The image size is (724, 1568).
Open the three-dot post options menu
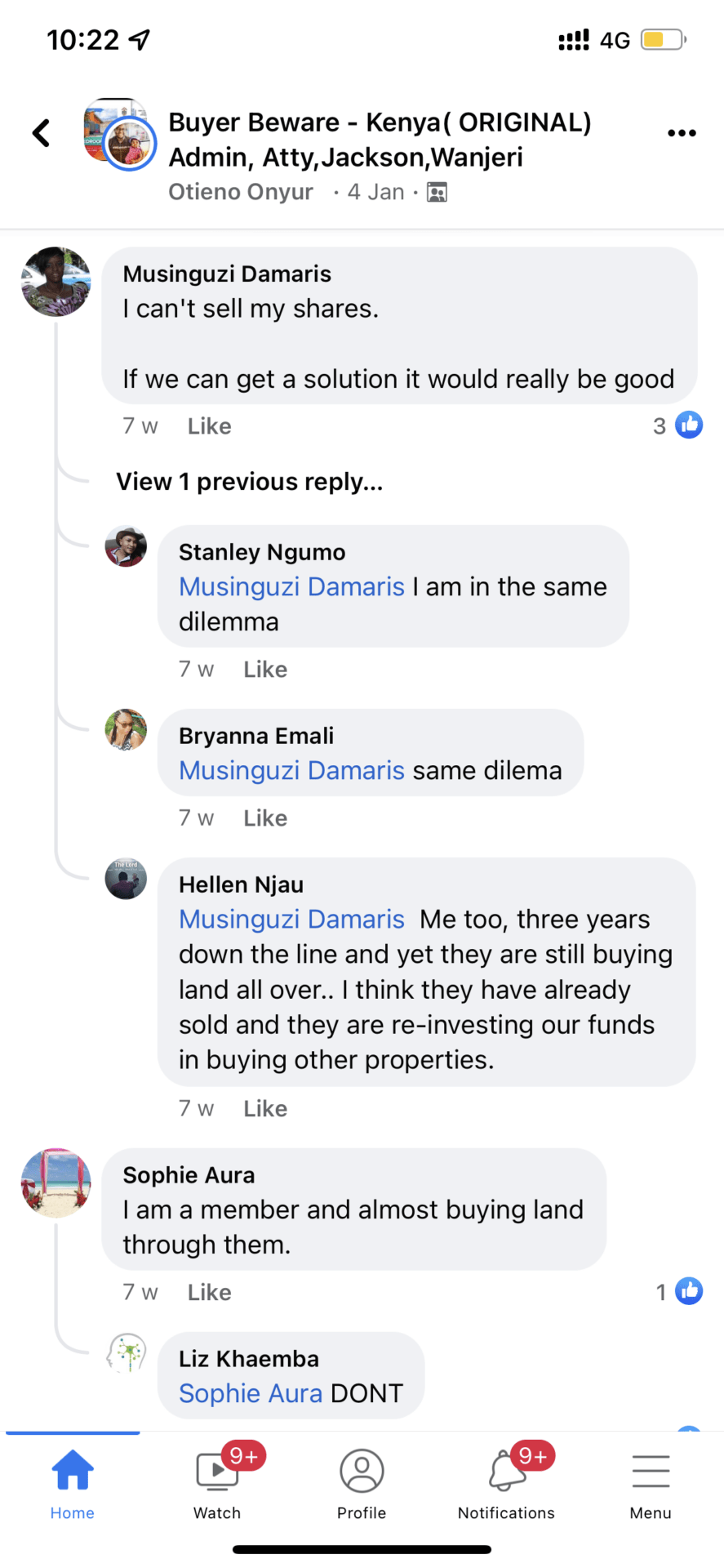[x=682, y=133]
